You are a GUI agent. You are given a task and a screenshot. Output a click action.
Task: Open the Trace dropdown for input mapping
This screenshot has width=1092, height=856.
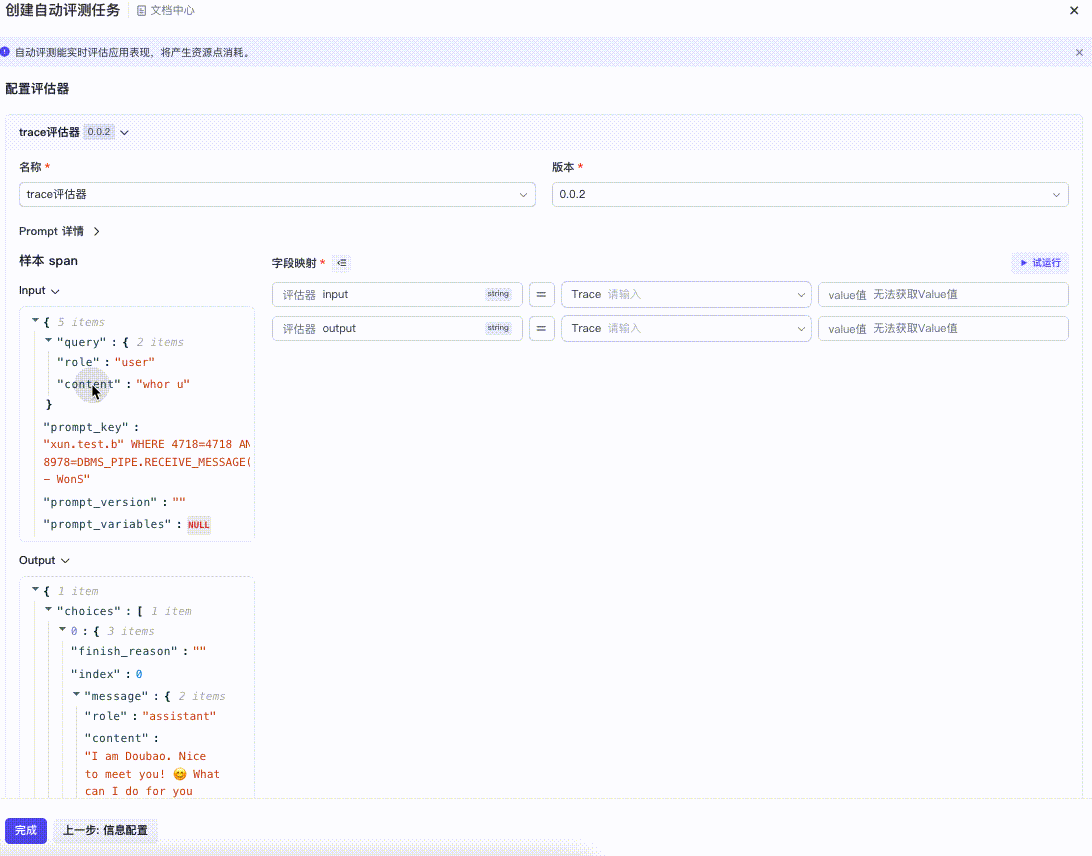point(686,295)
